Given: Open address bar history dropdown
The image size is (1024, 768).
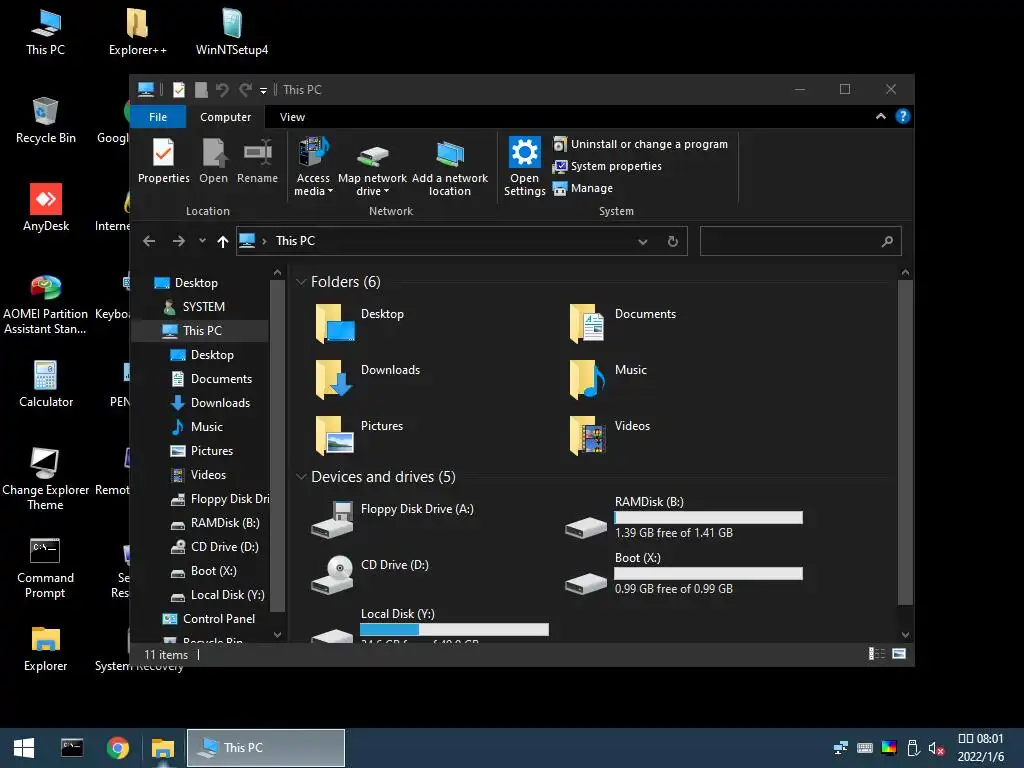Looking at the screenshot, I should click(643, 242).
